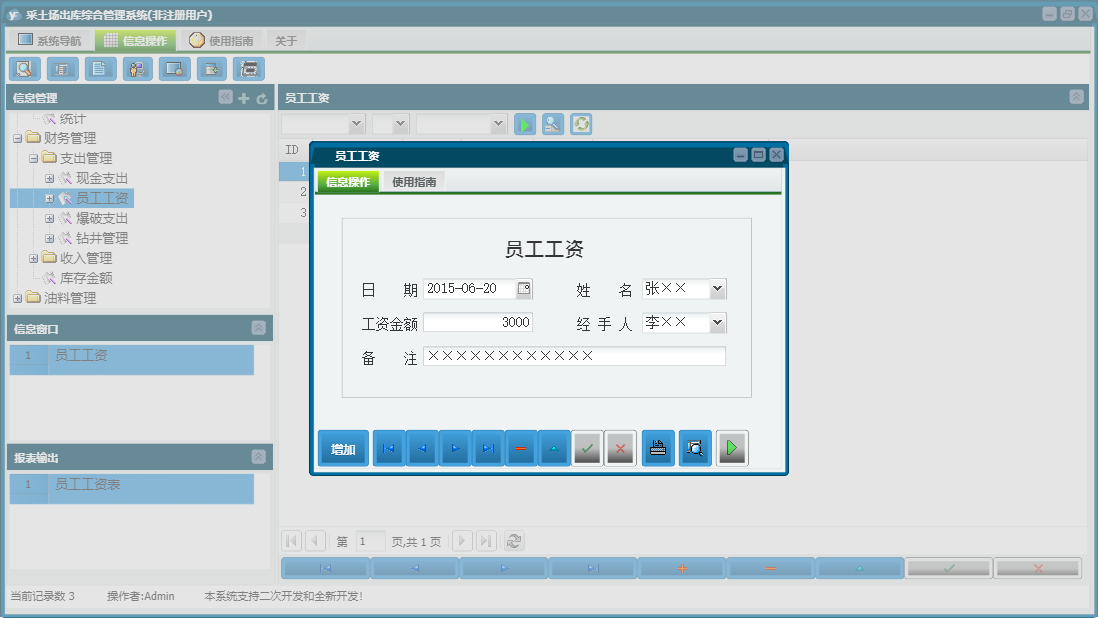Click the green run arrow in the dialog toolbar

click(732, 448)
